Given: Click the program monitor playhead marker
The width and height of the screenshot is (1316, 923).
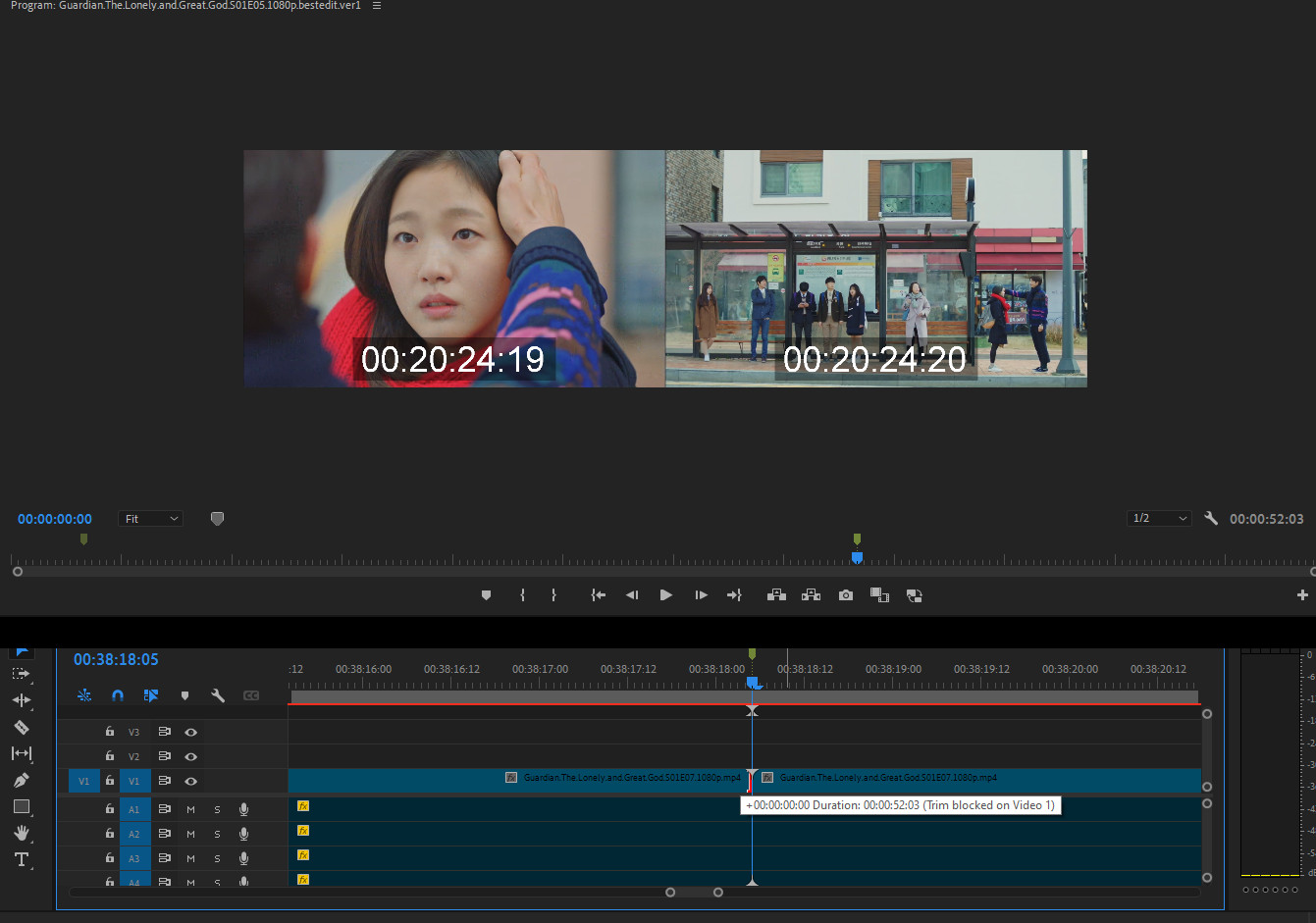Looking at the screenshot, I should [857, 557].
